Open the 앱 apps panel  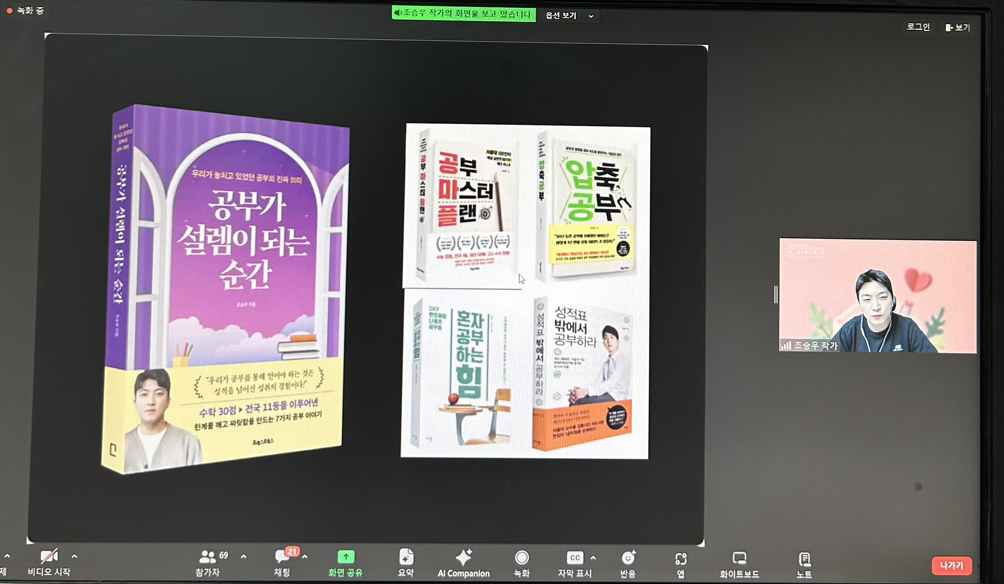tap(681, 564)
